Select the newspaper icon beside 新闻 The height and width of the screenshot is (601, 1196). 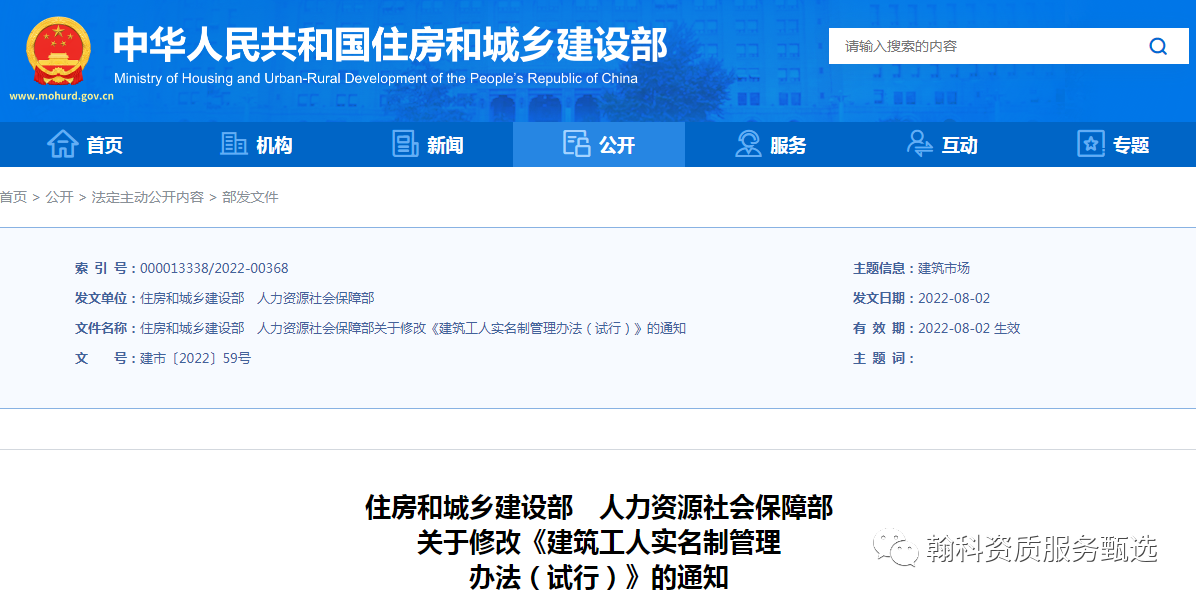(x=405, y=144)
